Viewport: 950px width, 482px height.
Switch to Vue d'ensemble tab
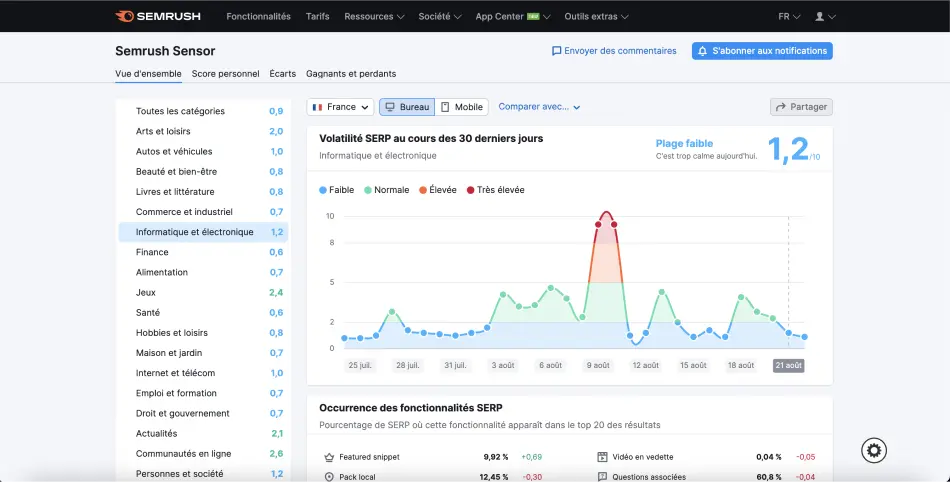[x=148, y=74]
